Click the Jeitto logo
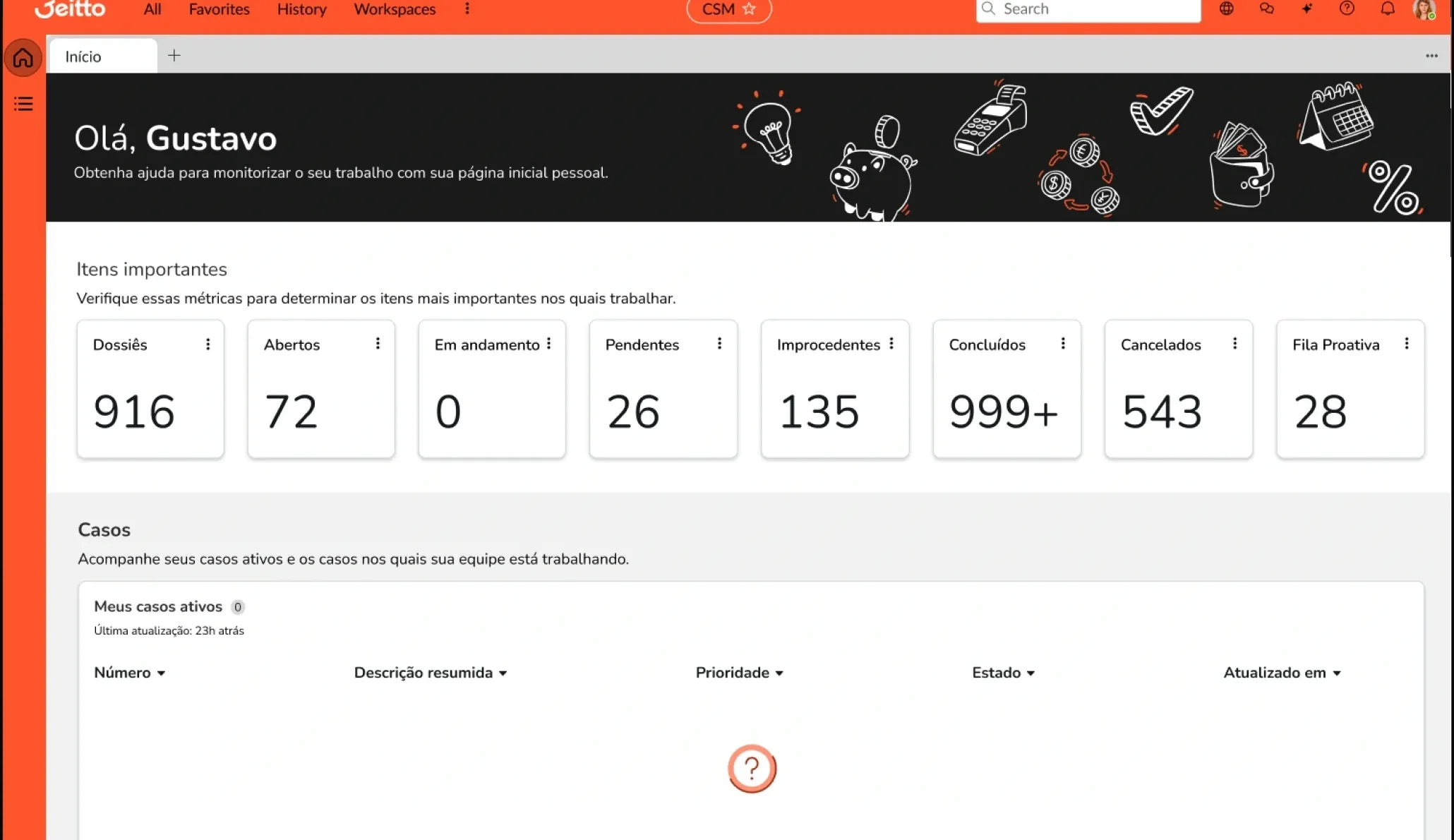This screenshot has width=1454, height=840. [70, 8]
